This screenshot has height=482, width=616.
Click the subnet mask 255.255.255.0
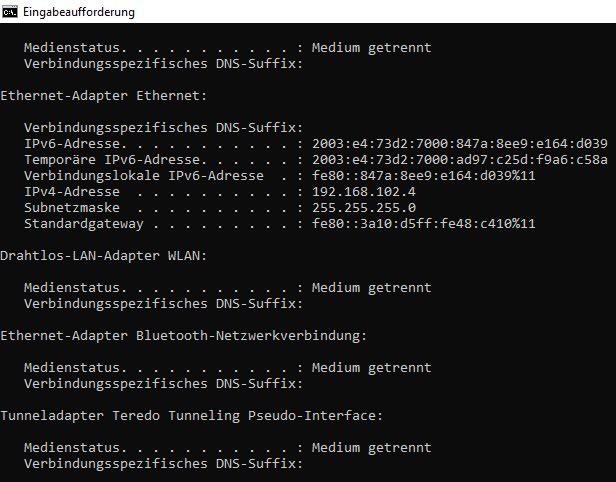coord(364,207)
